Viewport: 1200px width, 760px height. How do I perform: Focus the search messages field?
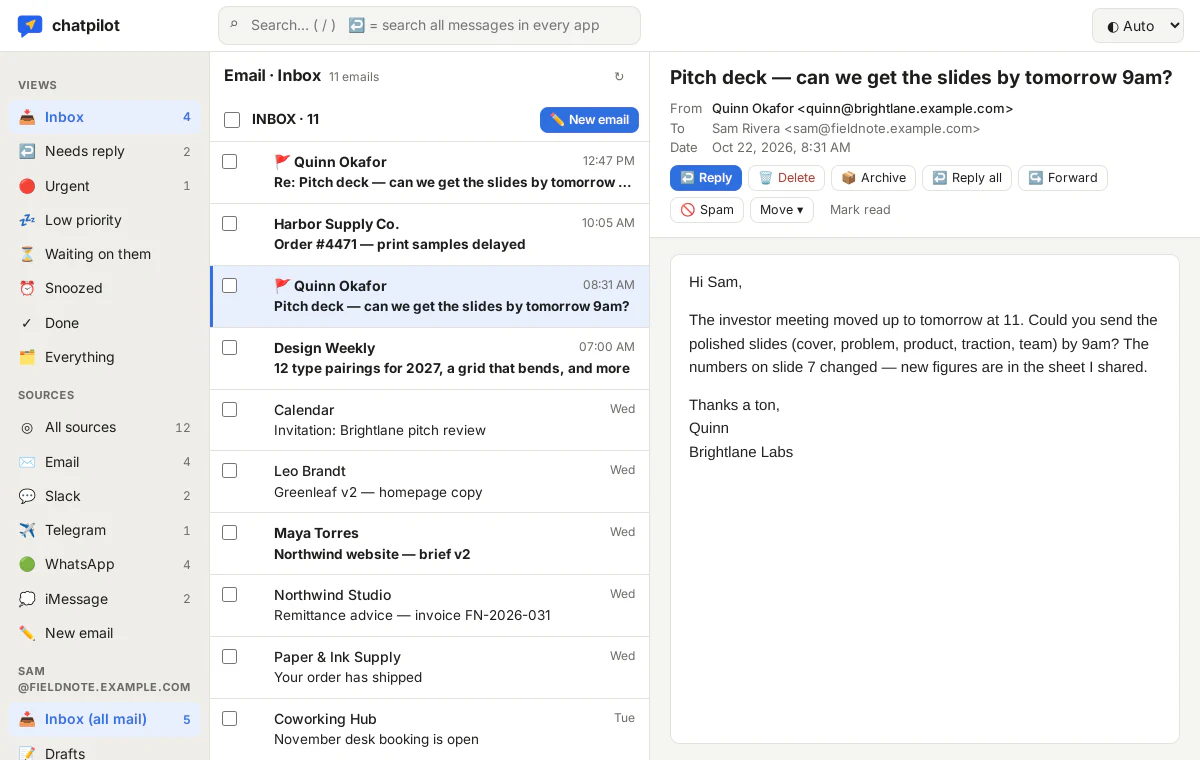pyautogui.click(x=429, y=26)
